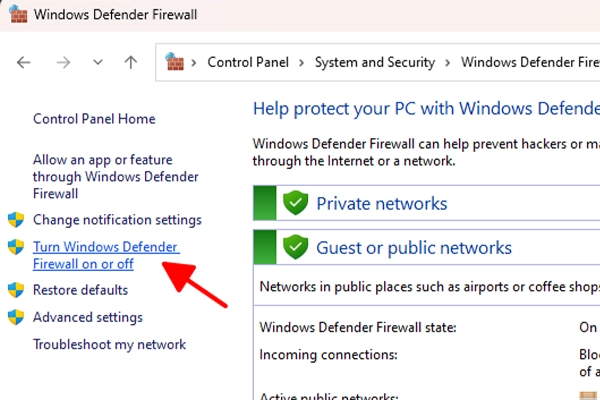Click green shield icon for Private networks
Viewport: 600px width, 400px height.
click(x=295, y=203)
